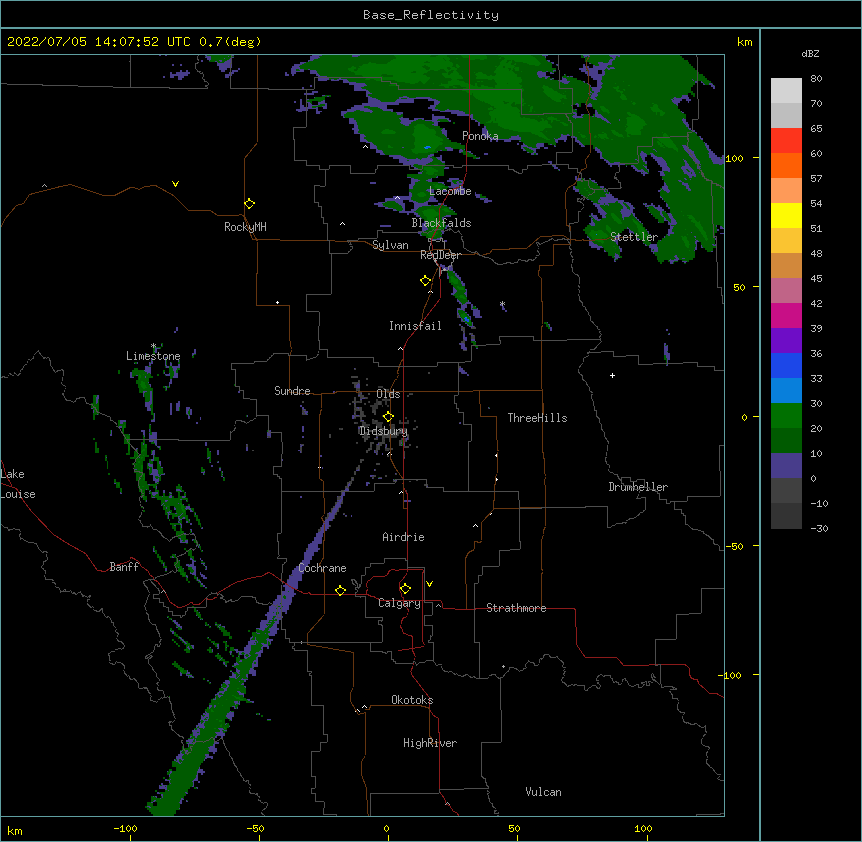This screenshot has width=862, height=842.
Task: Select the 50 tick label on right axis
Action: 739,287
